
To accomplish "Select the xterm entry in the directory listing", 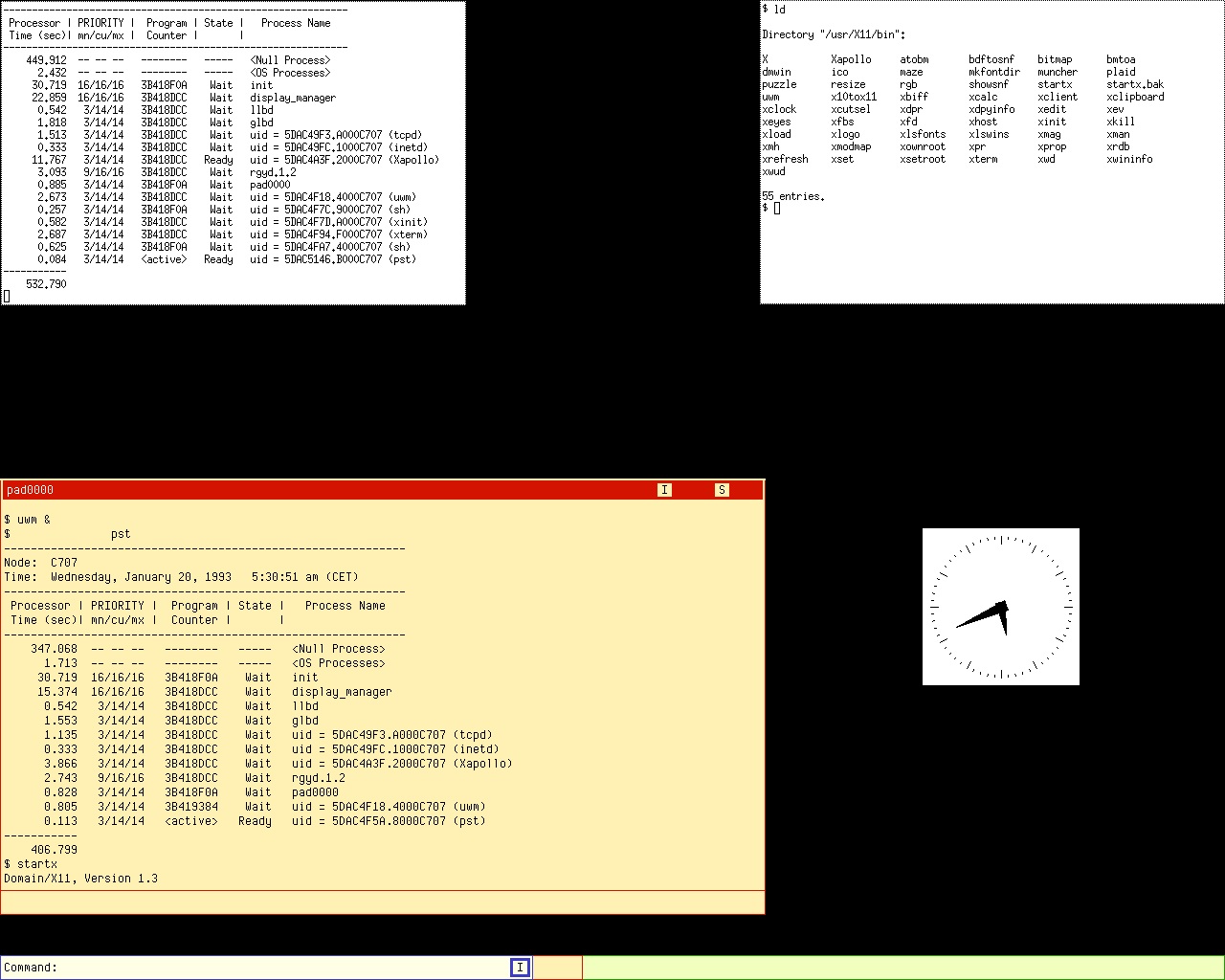I will tap(984, 159).
